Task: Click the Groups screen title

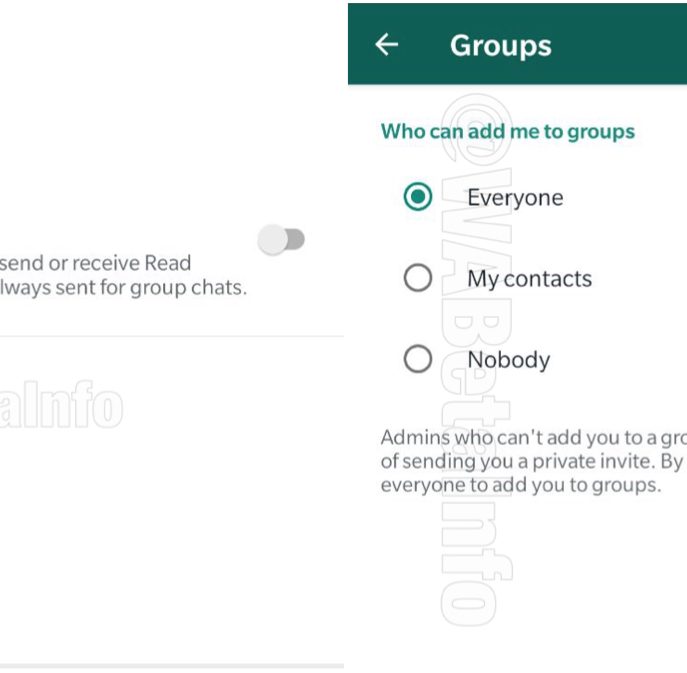Action: click(x=500, y=45)
